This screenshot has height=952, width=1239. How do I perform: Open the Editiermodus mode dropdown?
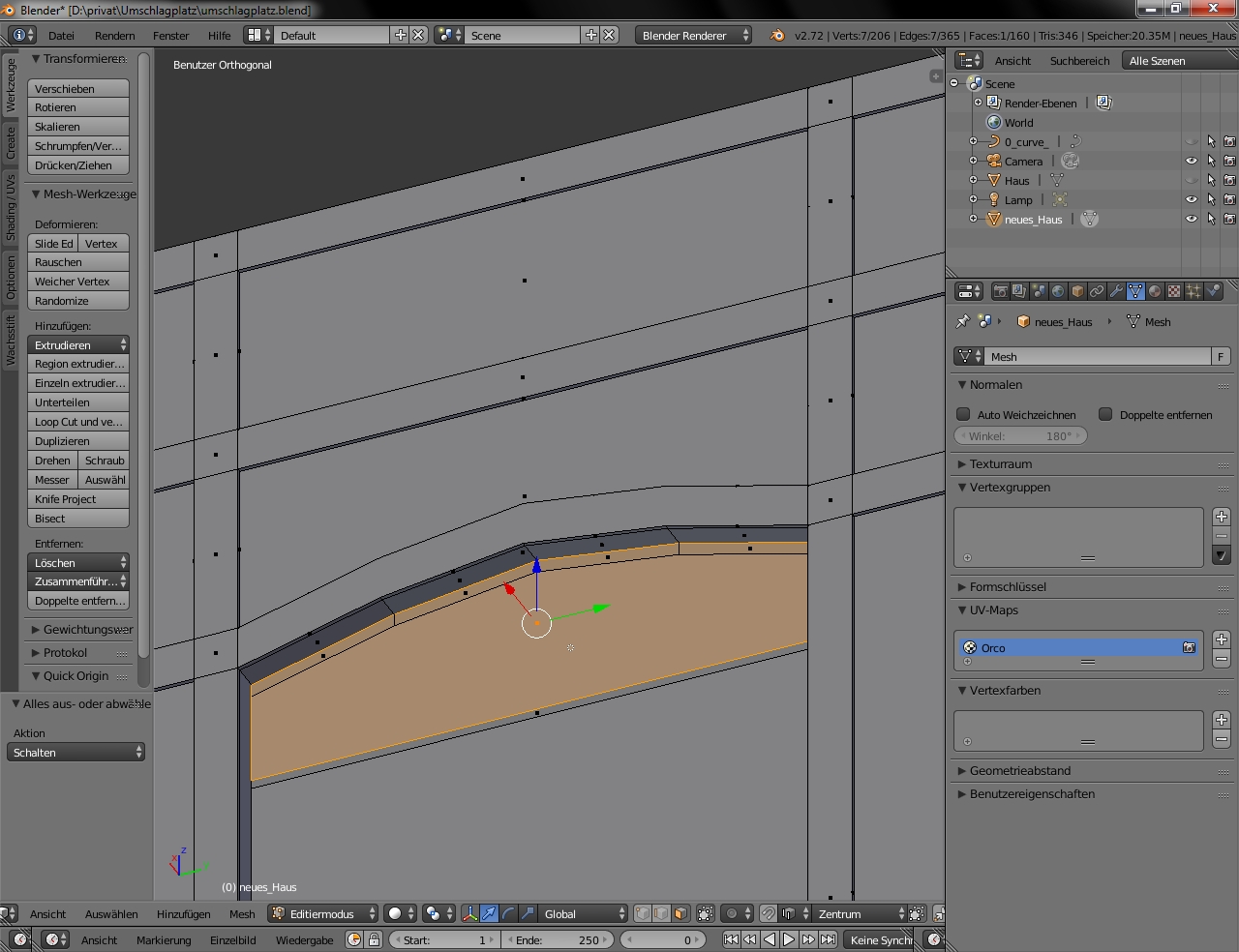[x=323, y=913]
